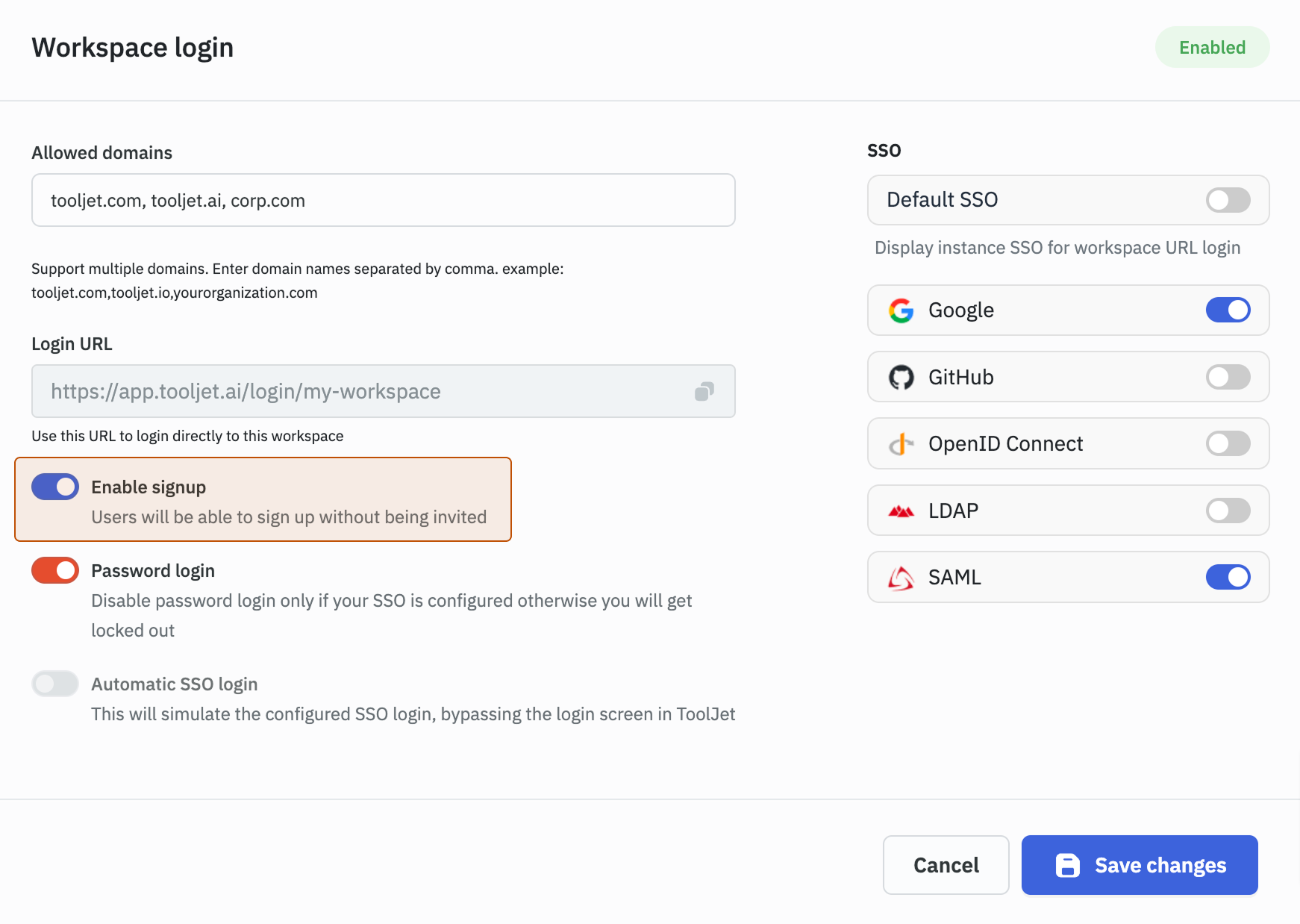Click the Google SSO provider icon

(901, 310)
